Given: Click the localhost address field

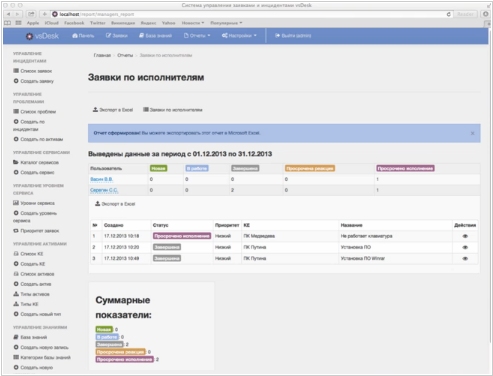Looking at the screenshot, I should click(250, 14).
